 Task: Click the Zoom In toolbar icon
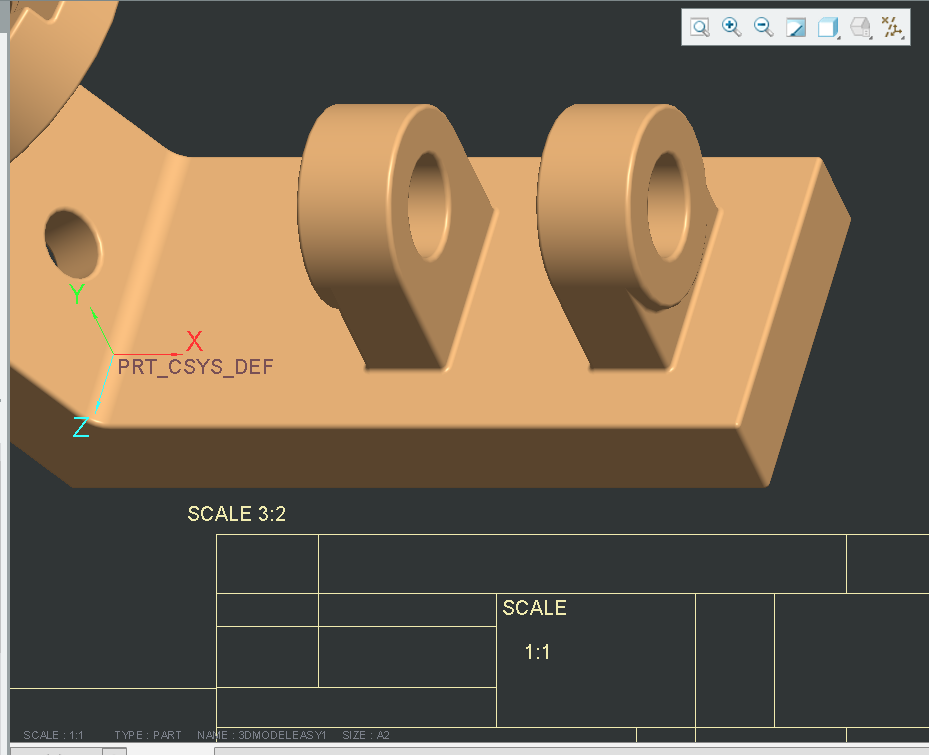(731, 27)
